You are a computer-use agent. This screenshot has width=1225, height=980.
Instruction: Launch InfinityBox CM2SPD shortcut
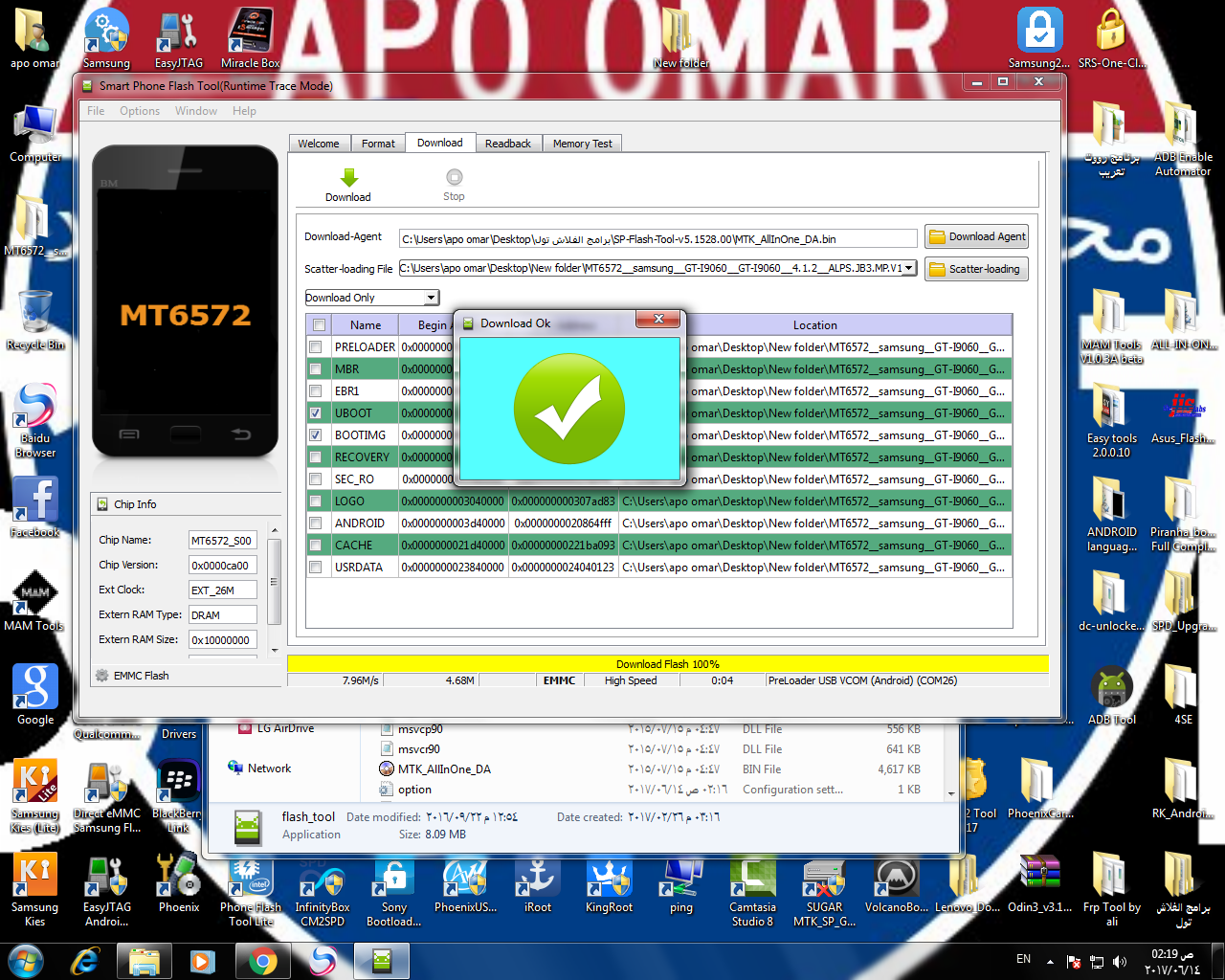(x=323, y=892)
